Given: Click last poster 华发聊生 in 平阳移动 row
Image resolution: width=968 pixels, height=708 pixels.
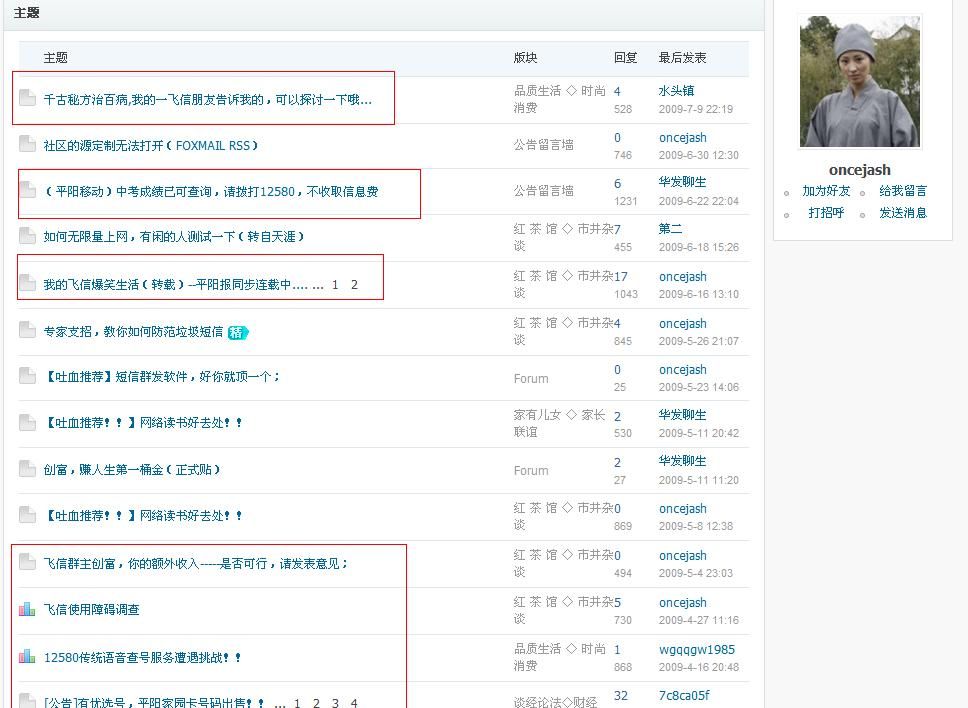Looking at the screenshot, I should click(683, 182).
